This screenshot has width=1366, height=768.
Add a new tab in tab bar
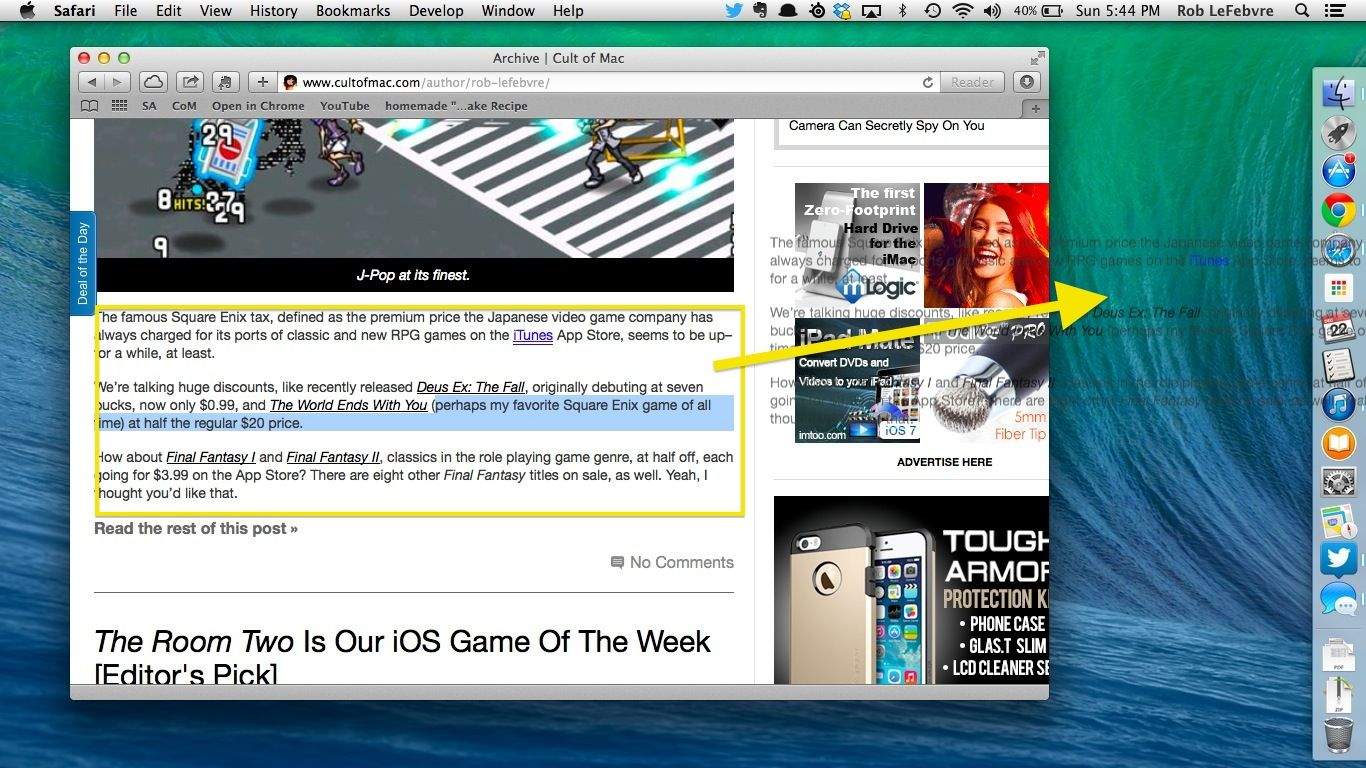tap(1035, 107)
